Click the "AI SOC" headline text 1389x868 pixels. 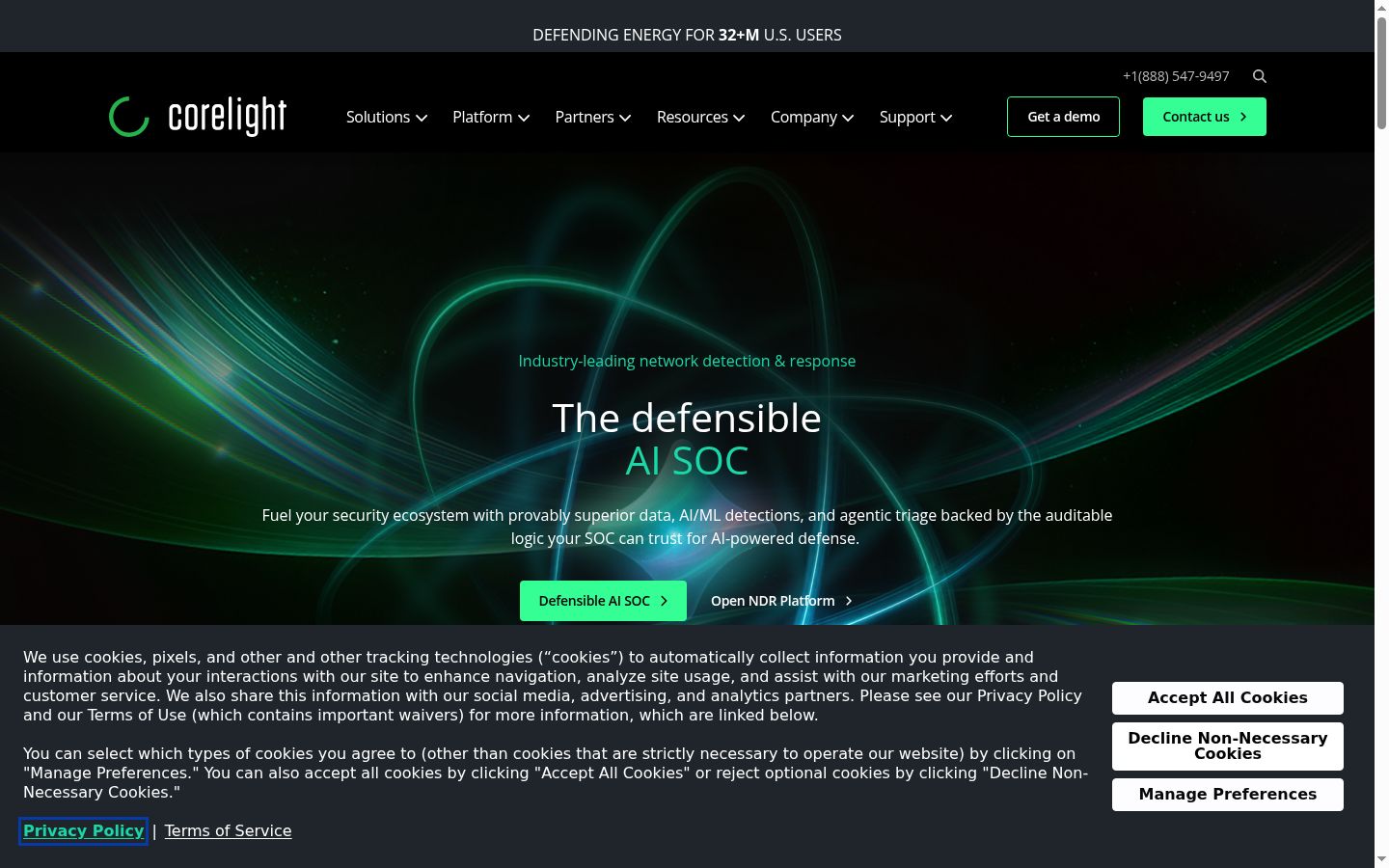(x=687, y=461)
